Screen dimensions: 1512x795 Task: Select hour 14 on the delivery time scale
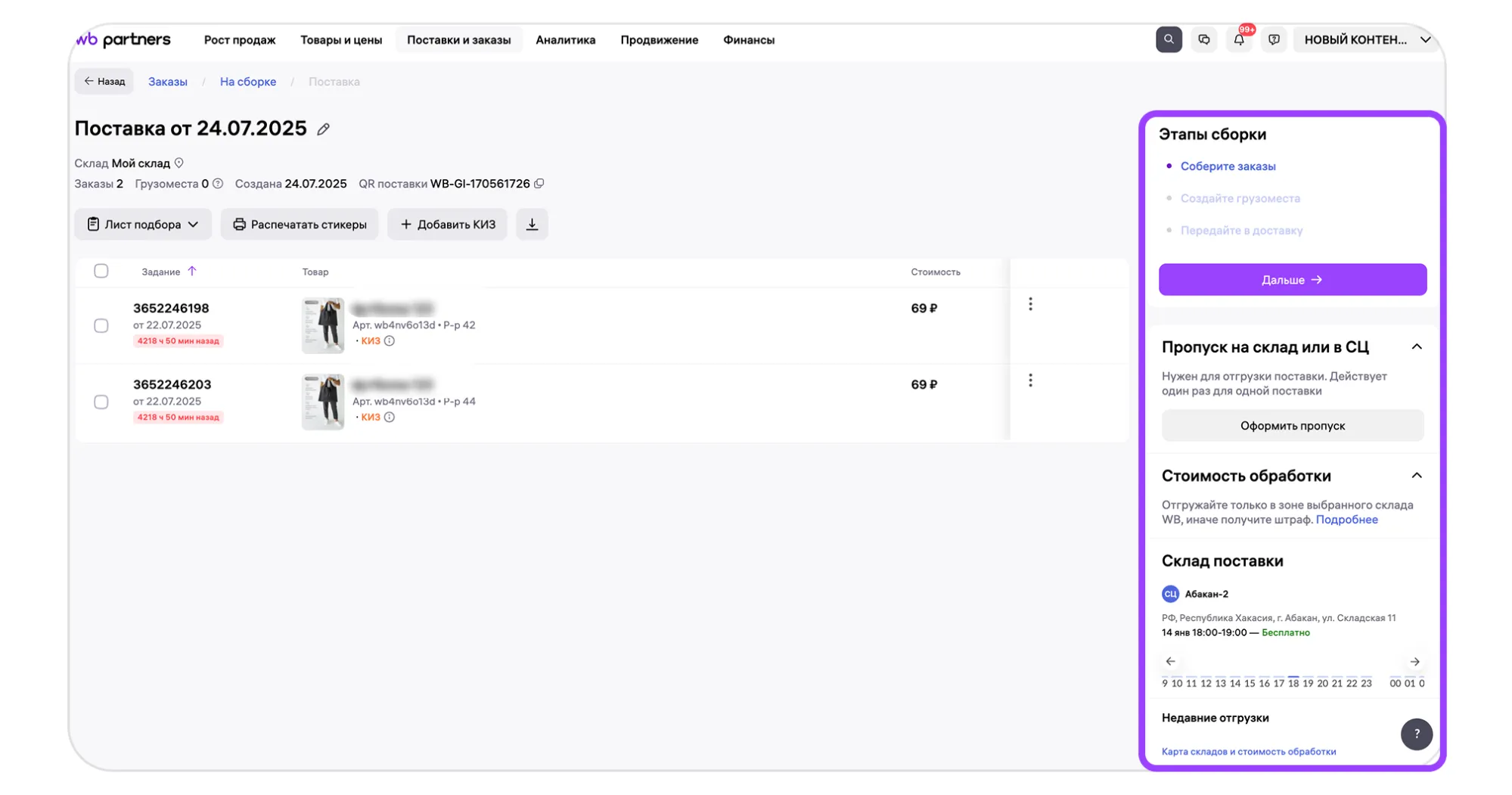coord(1234,682)
